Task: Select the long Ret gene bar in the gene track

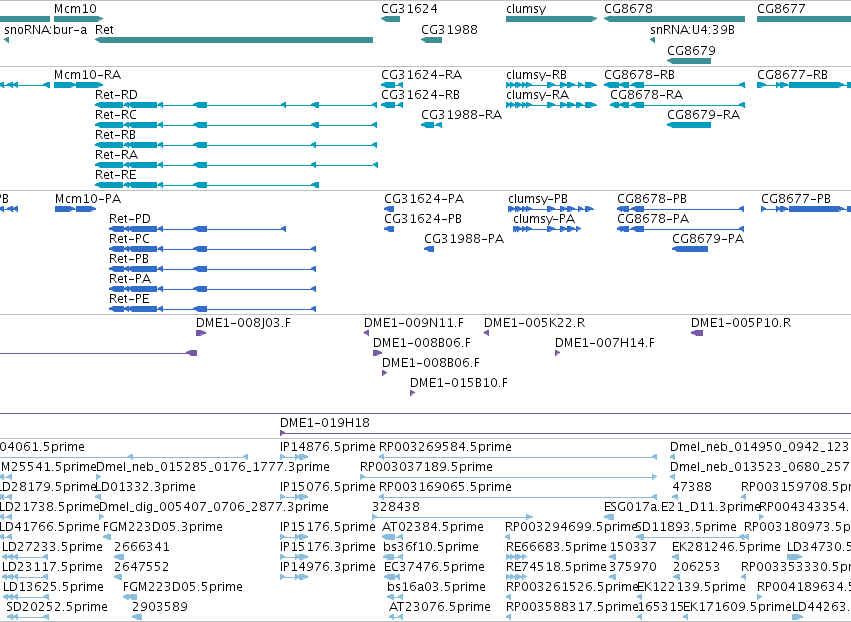Action: click(234, 40)
